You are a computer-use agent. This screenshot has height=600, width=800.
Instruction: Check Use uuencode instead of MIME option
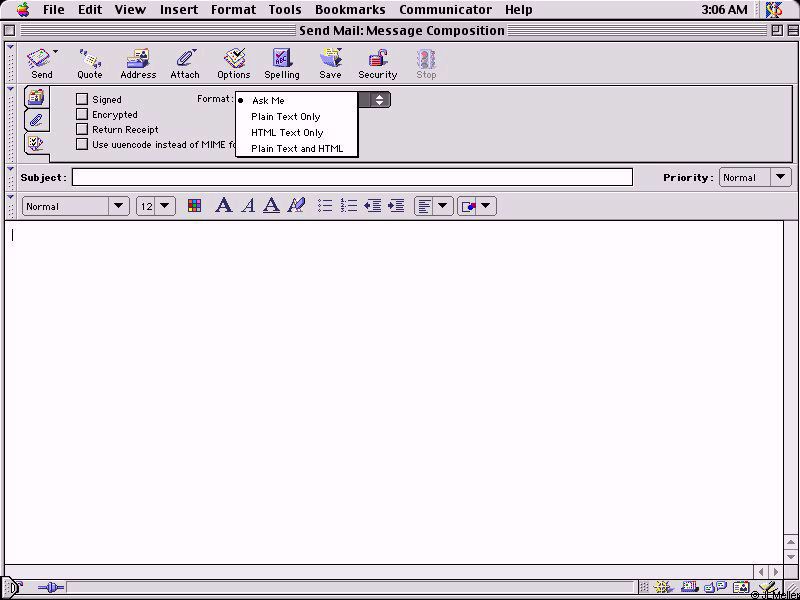click(82, 144)
